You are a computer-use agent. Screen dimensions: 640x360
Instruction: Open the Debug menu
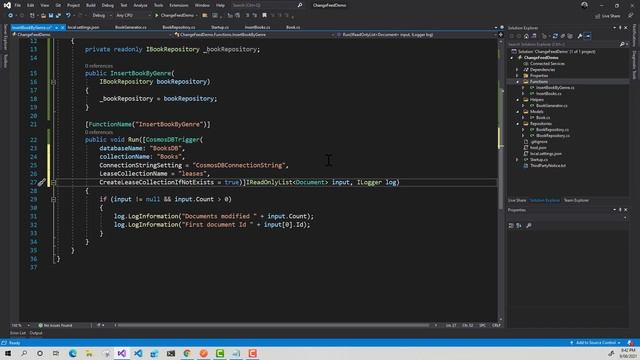coord(108,5)
